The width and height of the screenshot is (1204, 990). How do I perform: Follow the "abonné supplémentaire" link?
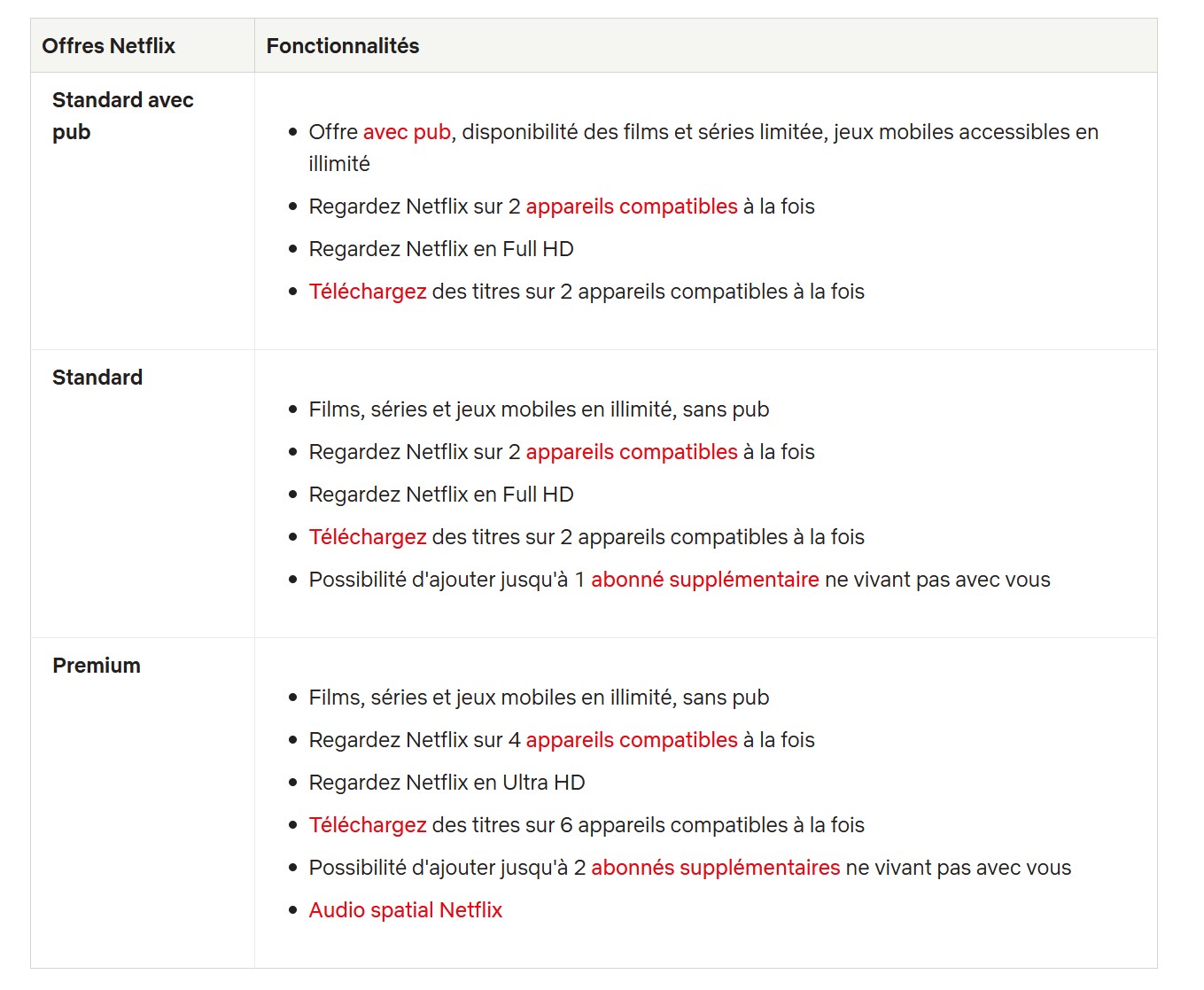click(704, 580)
